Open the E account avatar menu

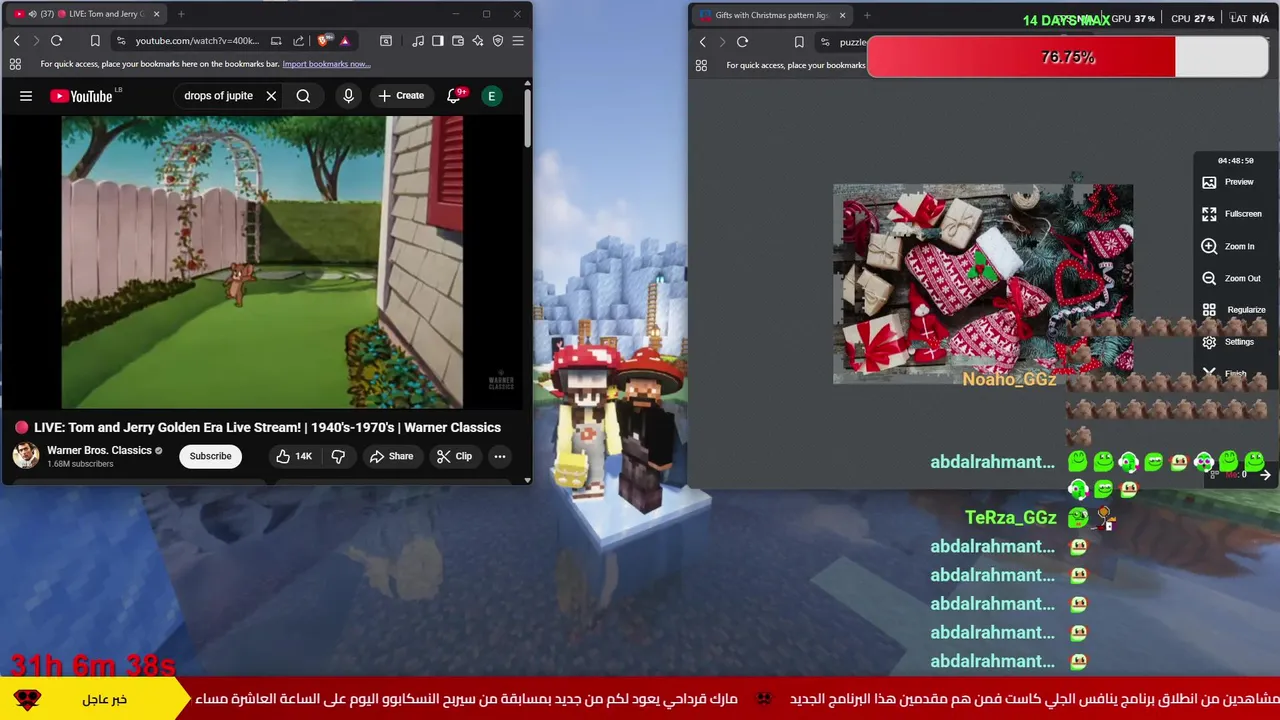[x=491, y=96]
